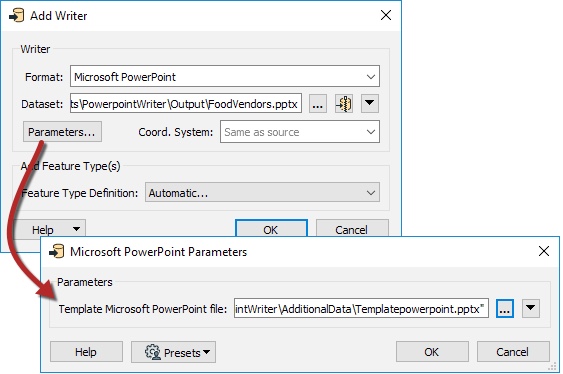This screenshot has width=563, height=374.
Task: Click OK in PowerPoint Parameters dialog
Action: 432,352
